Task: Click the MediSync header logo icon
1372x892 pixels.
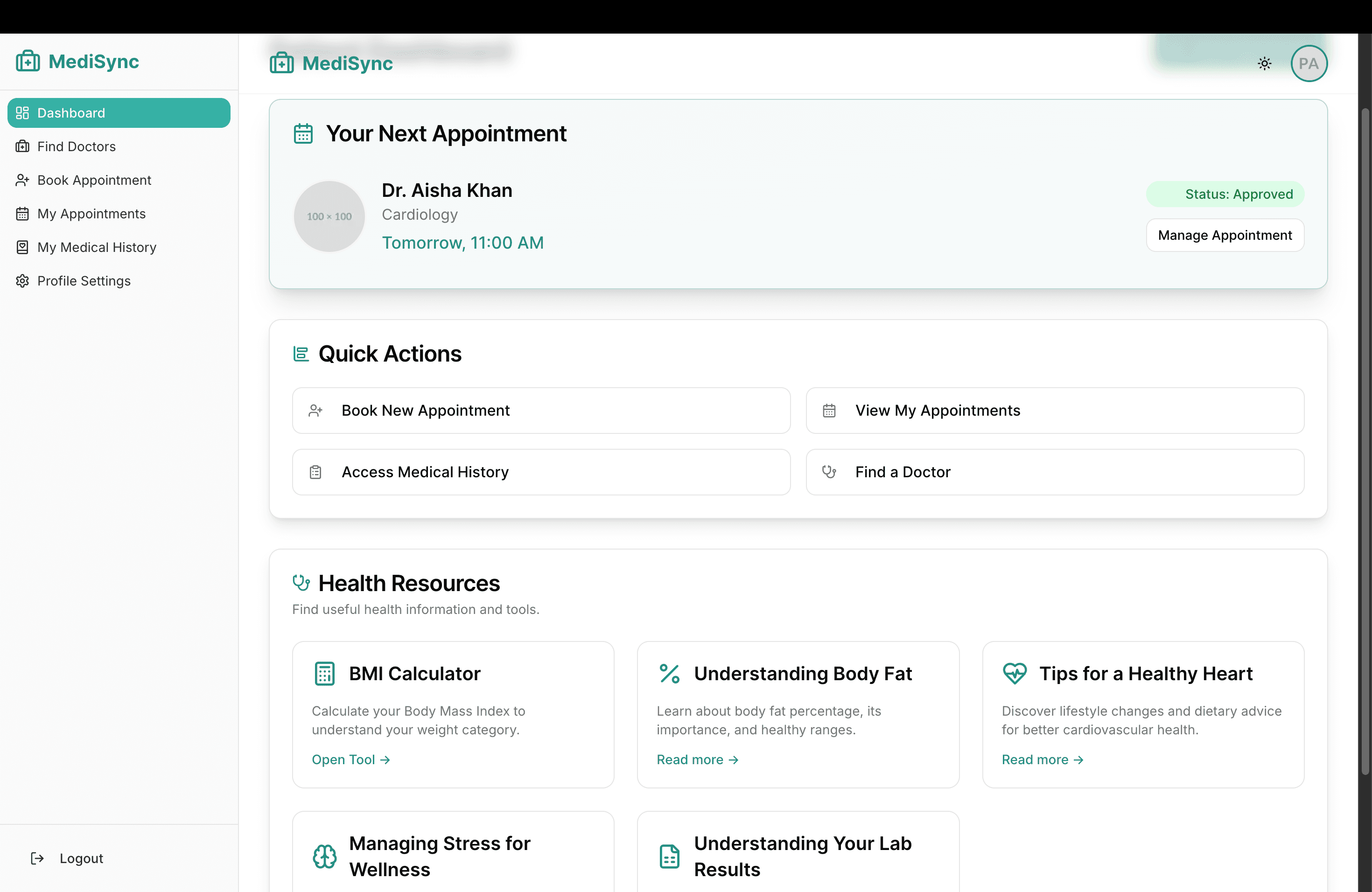Action: click(x=282, y=63)
